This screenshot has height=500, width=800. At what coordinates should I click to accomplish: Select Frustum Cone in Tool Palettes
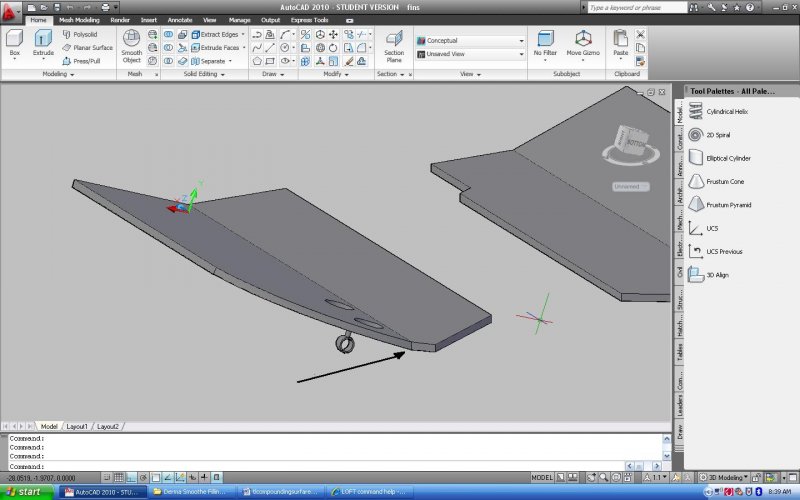point(724,181)
